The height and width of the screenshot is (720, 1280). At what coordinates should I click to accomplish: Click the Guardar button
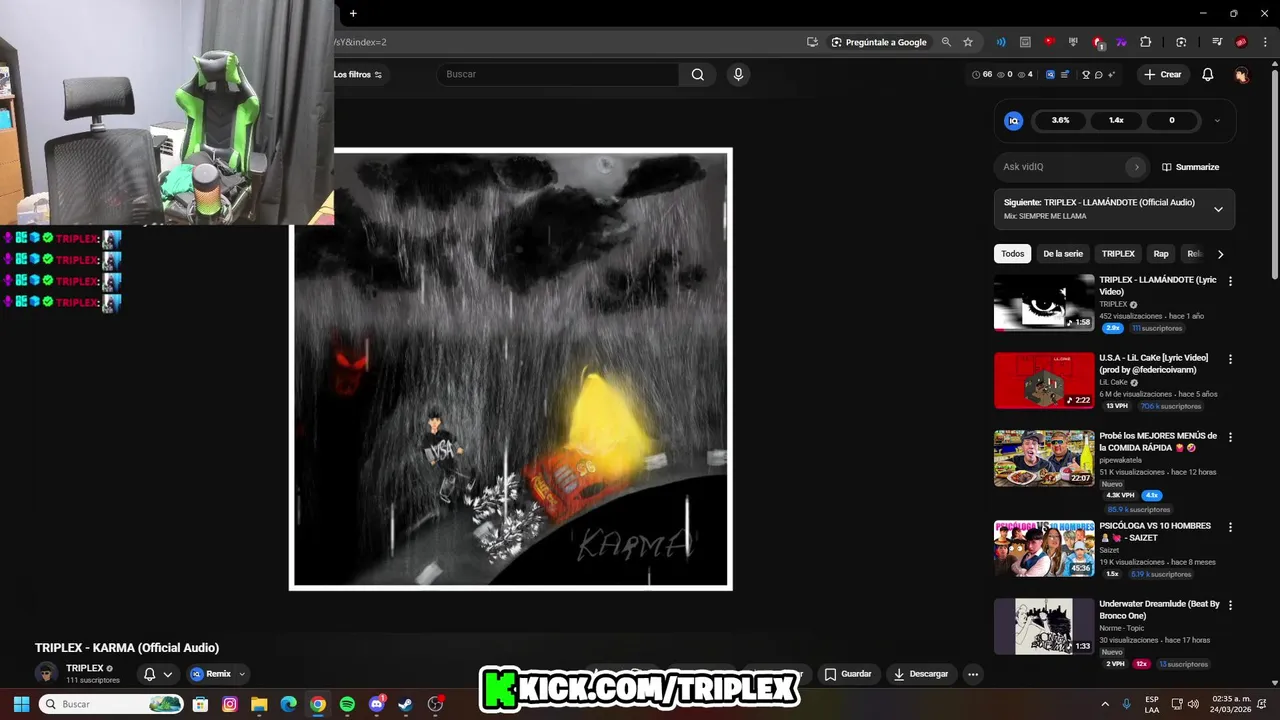[x=848, y=674]
